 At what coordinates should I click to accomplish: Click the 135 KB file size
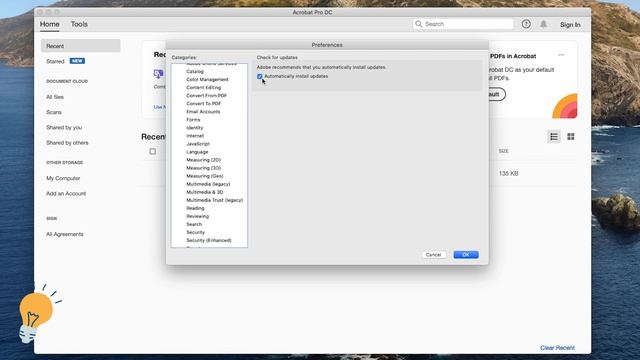coord(508,173)
